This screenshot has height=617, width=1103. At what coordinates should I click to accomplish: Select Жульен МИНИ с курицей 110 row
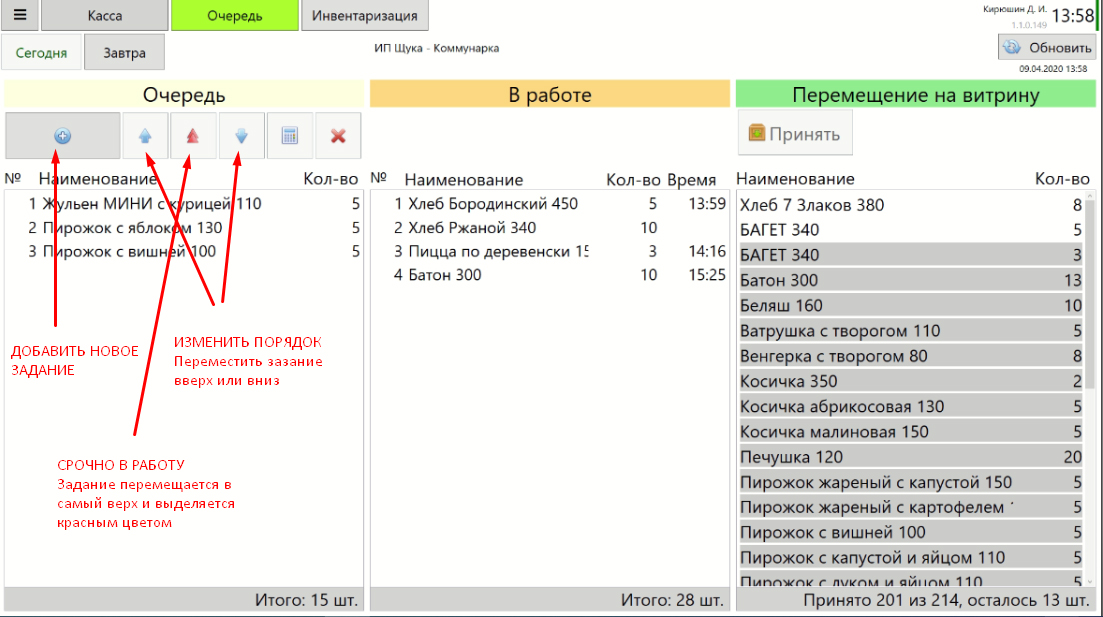click(150, 204)
